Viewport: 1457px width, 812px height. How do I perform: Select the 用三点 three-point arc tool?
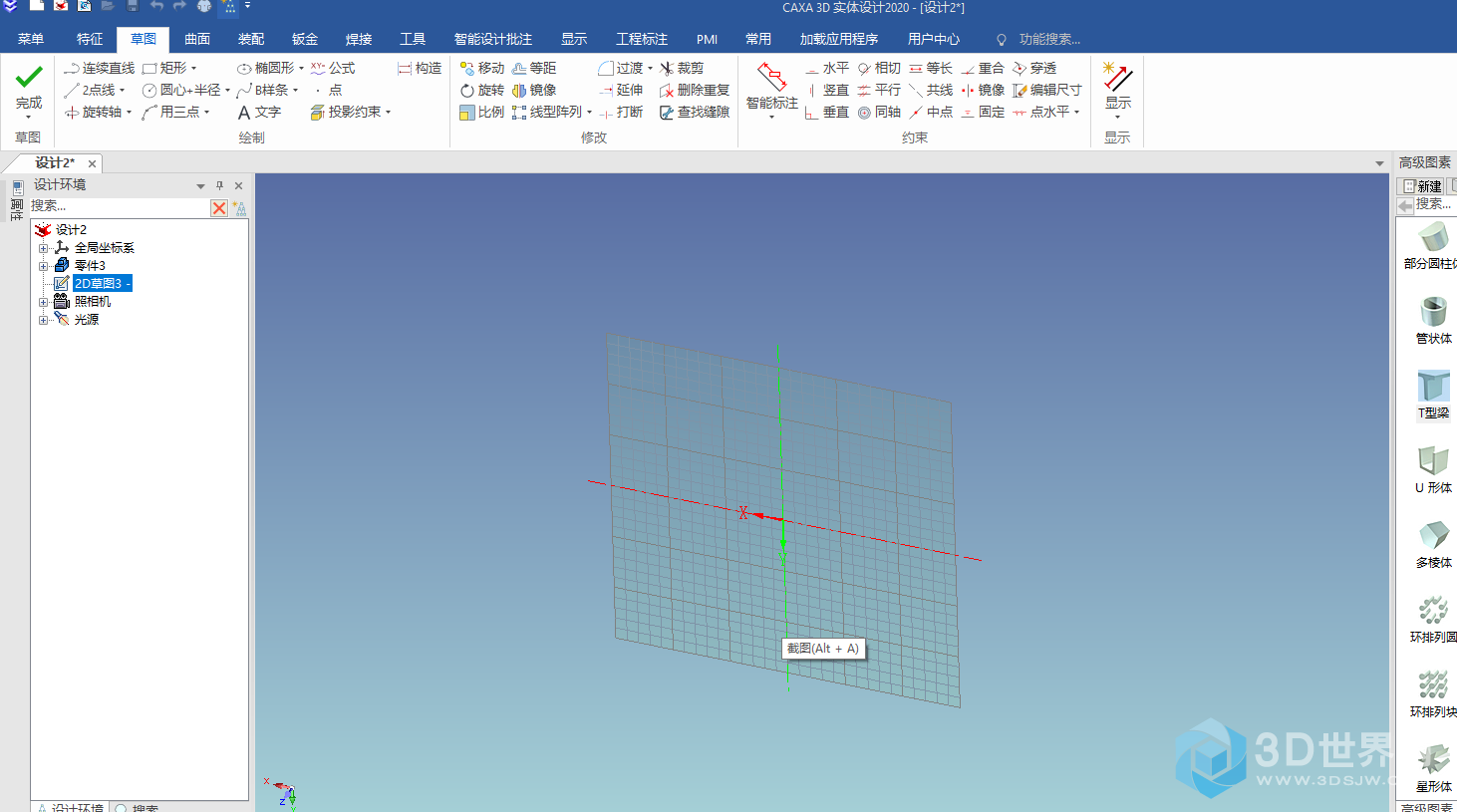[x=170, y=112]
